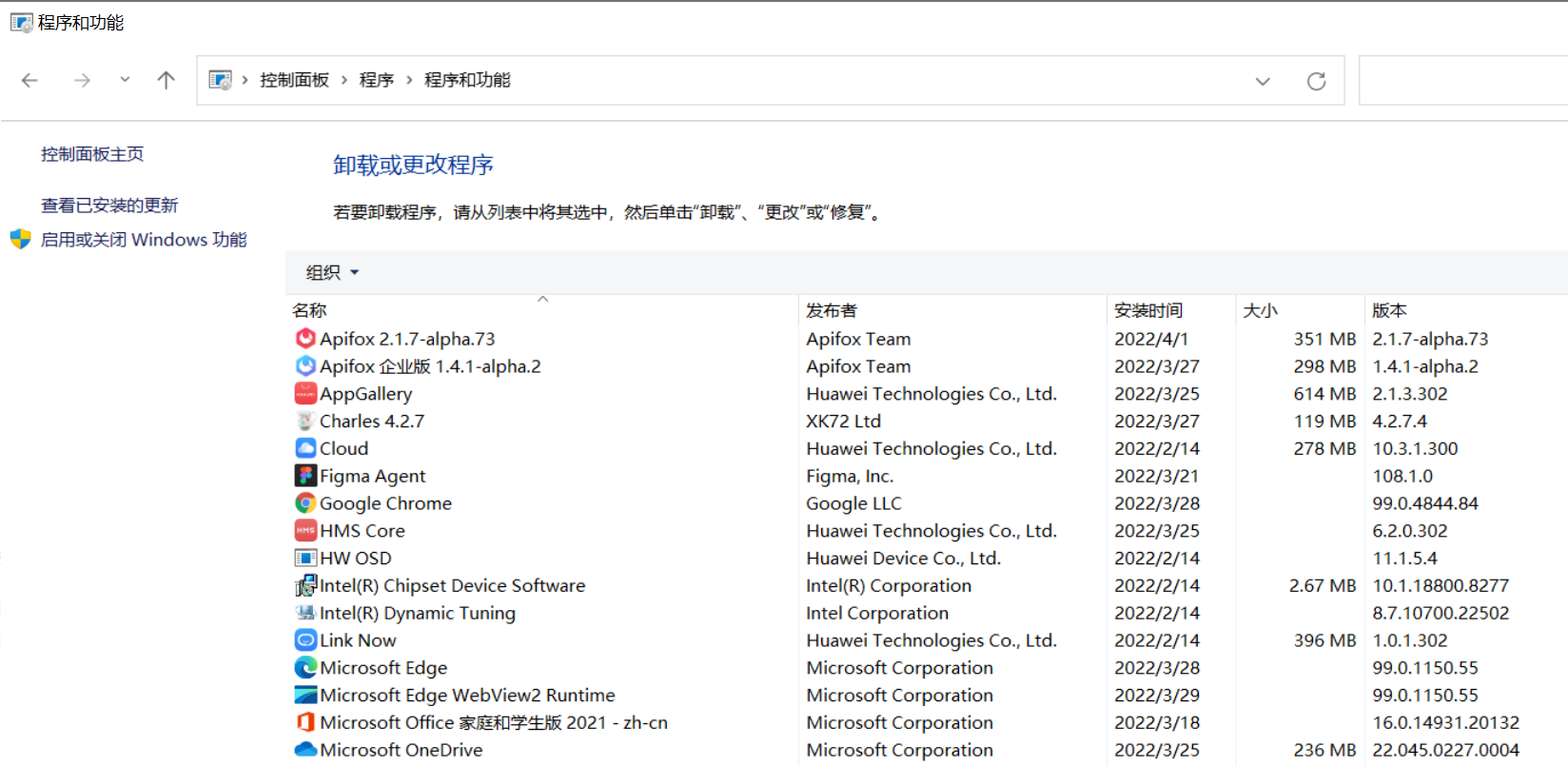
Task: Click version 99.0.4844.84
Action: [1425, 503]
